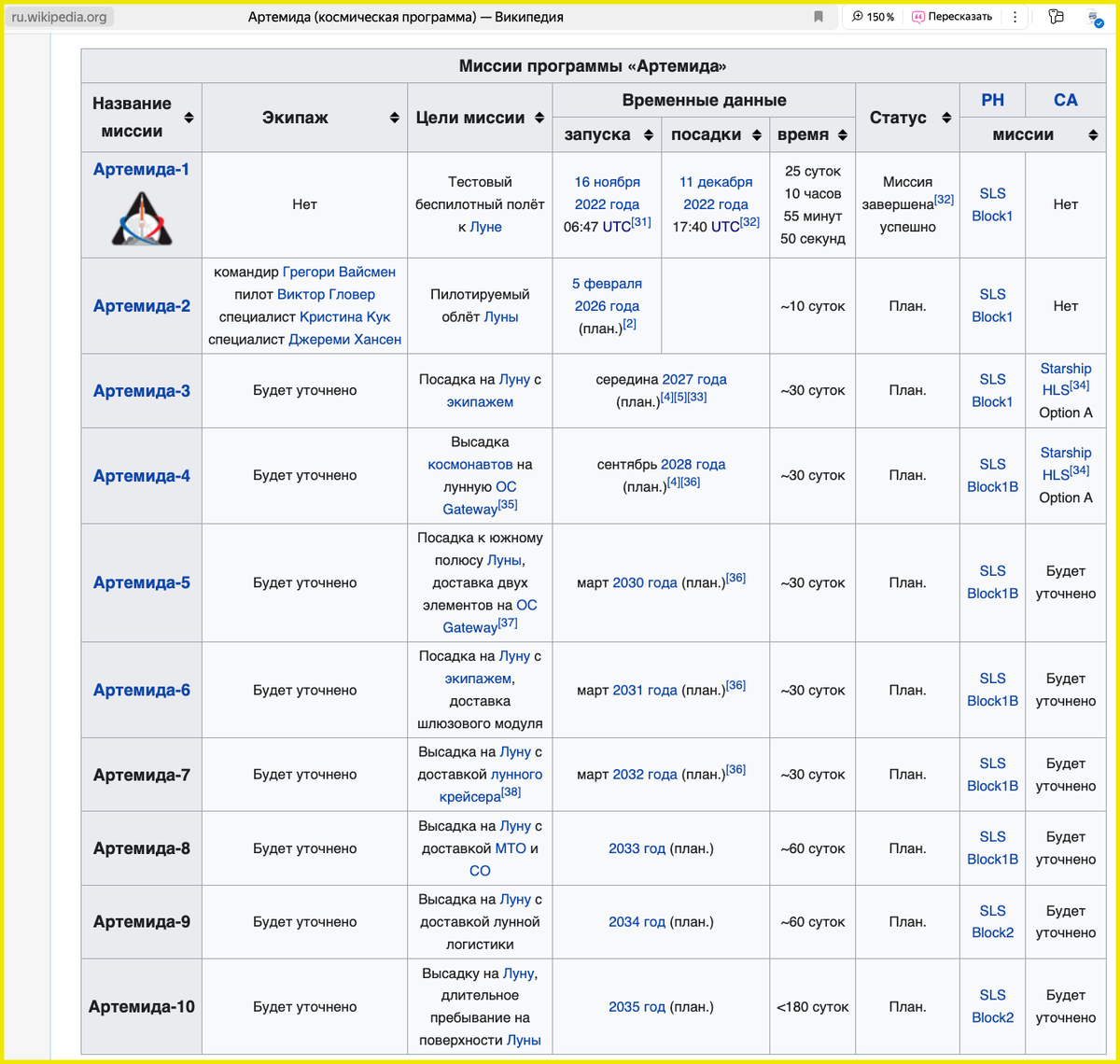This screenshot has width=1120, height=1064.
Task: Open the СА header link
Action: [1065, 100]
